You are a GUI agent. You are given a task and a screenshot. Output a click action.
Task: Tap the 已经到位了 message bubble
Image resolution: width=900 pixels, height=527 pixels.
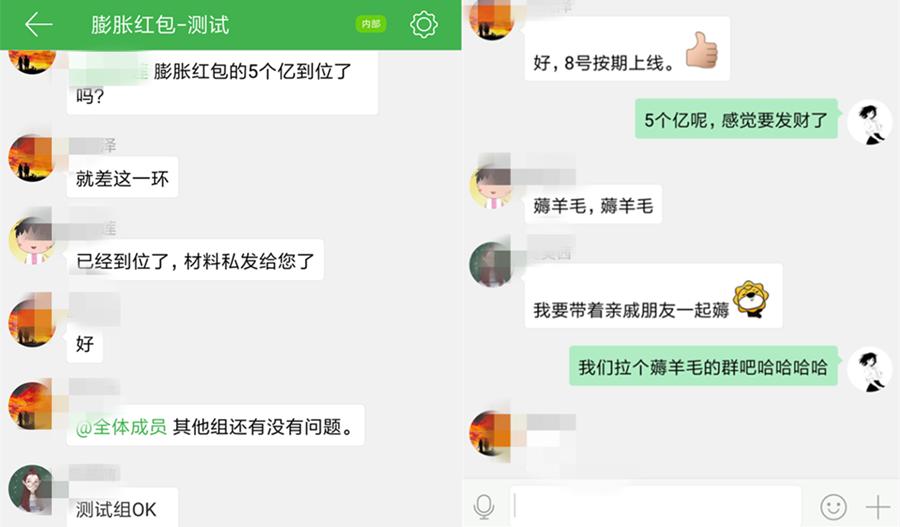tap(195, 260)
